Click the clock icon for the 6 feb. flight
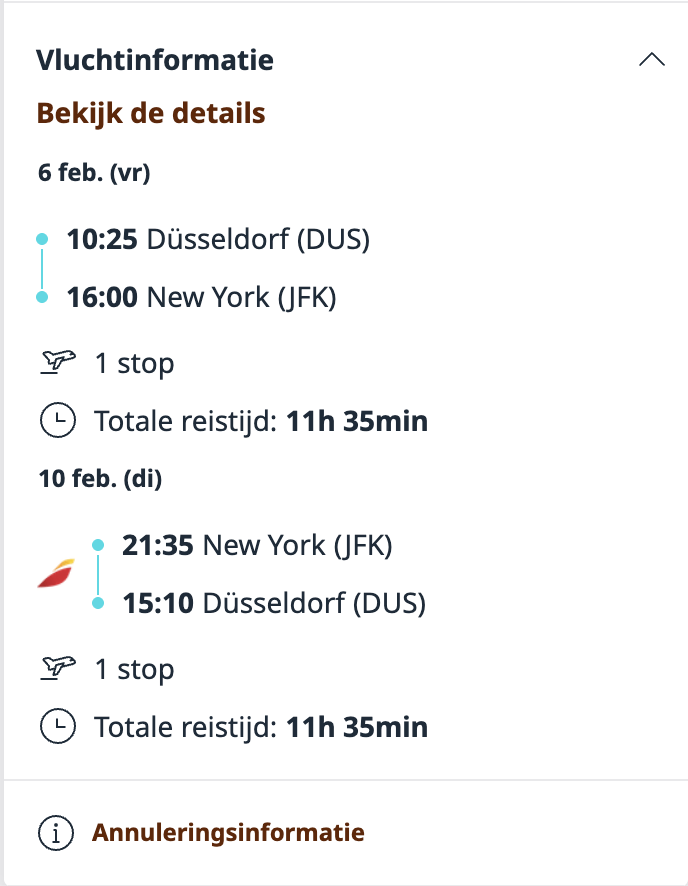This screenshot has width=688, height=886. coord(58,422)
